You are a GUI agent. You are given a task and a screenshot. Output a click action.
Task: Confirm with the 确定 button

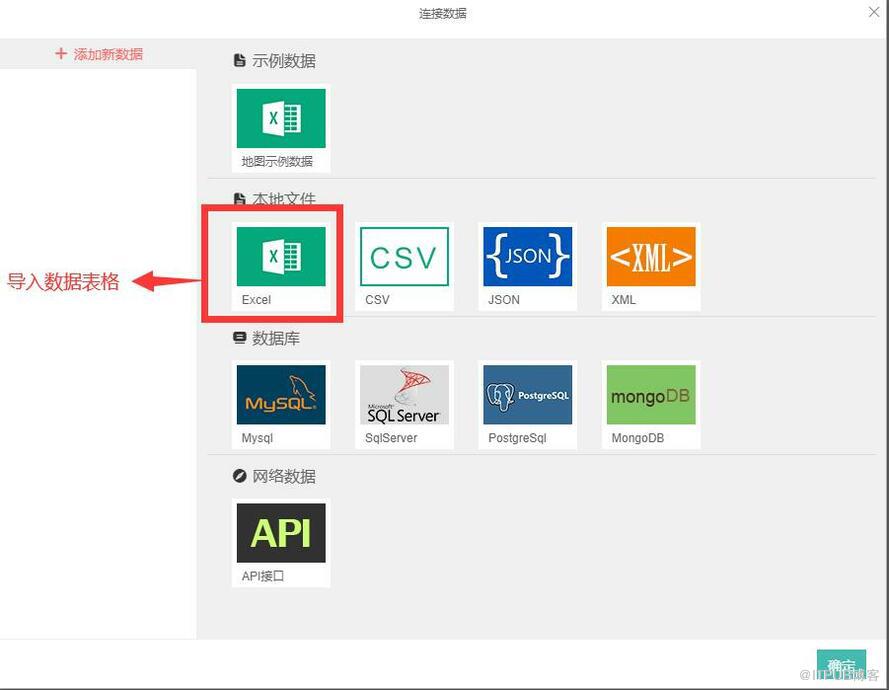[x=841, y=664]
